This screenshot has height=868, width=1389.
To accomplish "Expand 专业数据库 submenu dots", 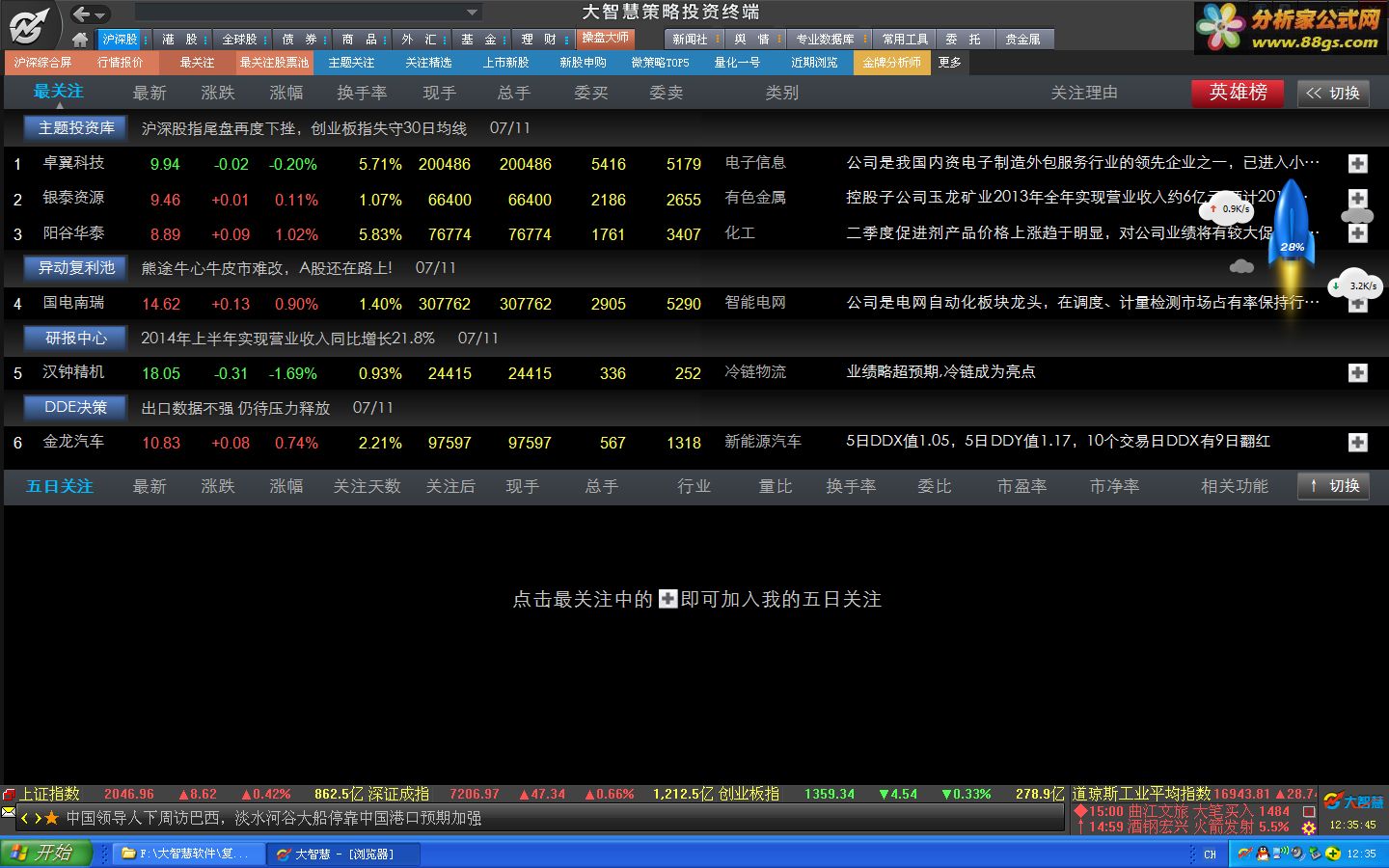I will [x=864, y=40].
